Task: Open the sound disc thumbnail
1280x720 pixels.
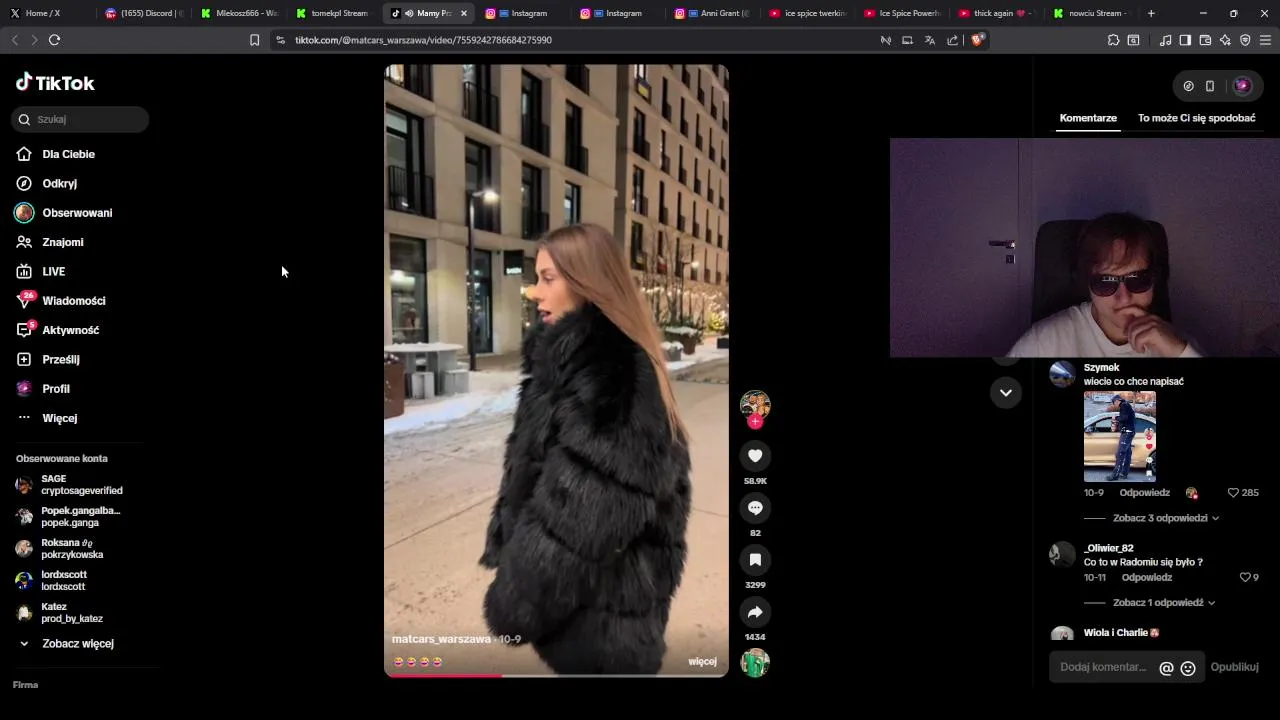Action: (755, 663)
